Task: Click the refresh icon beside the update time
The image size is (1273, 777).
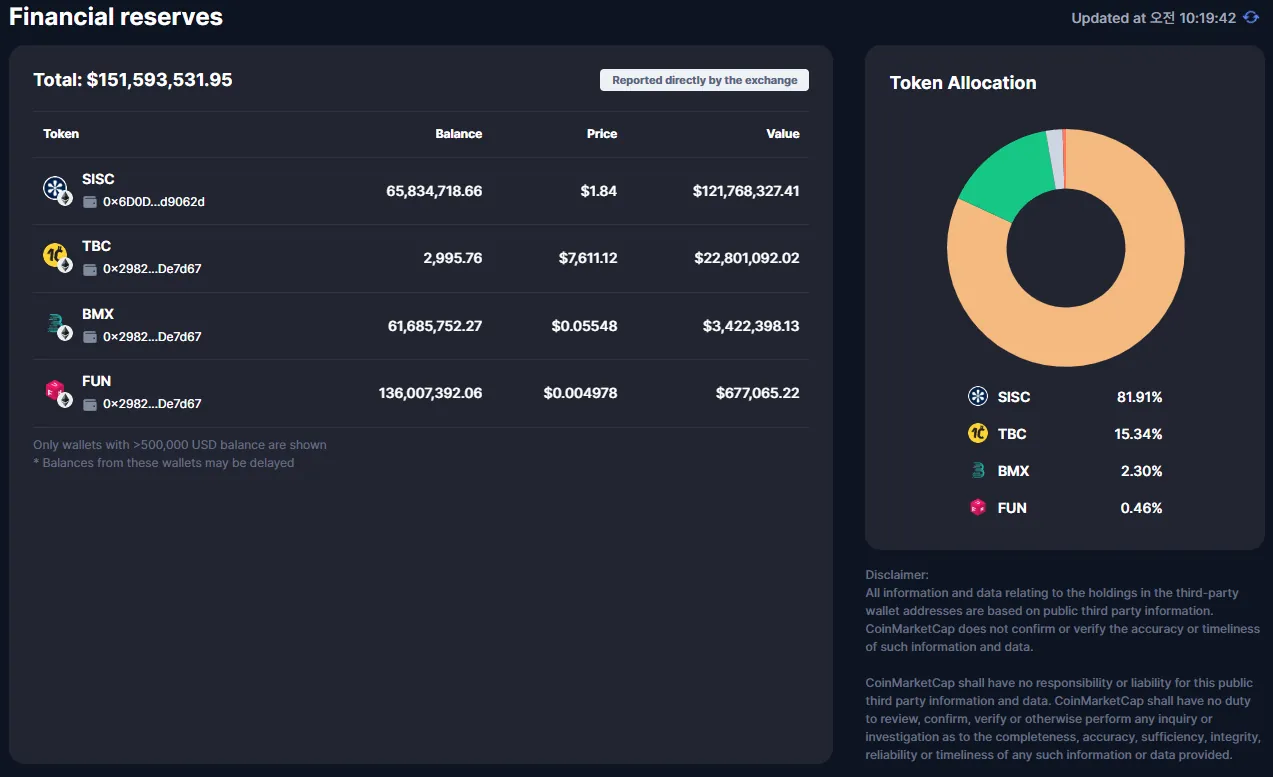Action: point(1251,18)
